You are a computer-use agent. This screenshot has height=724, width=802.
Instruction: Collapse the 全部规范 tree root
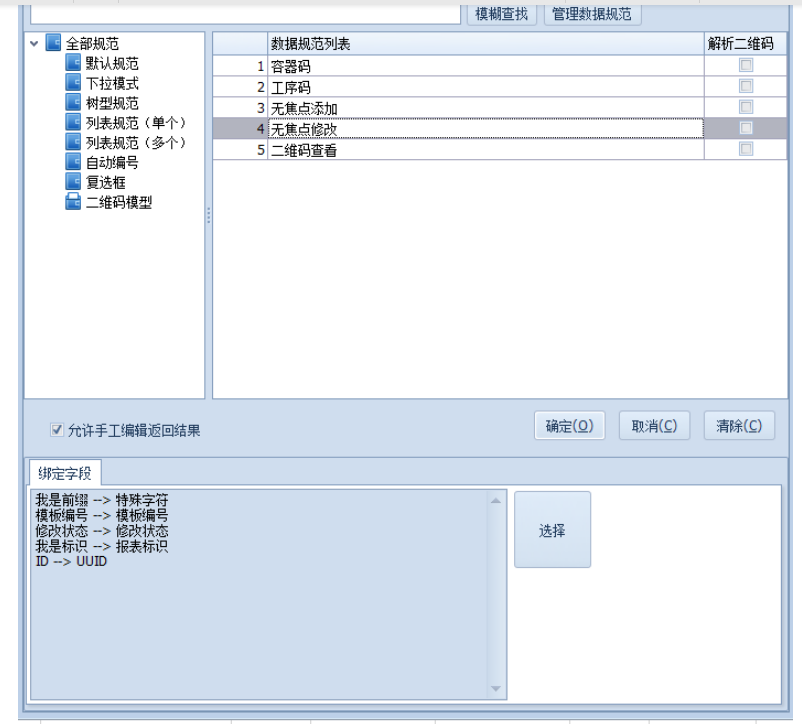pyautogui.click(x=35, y=44)
